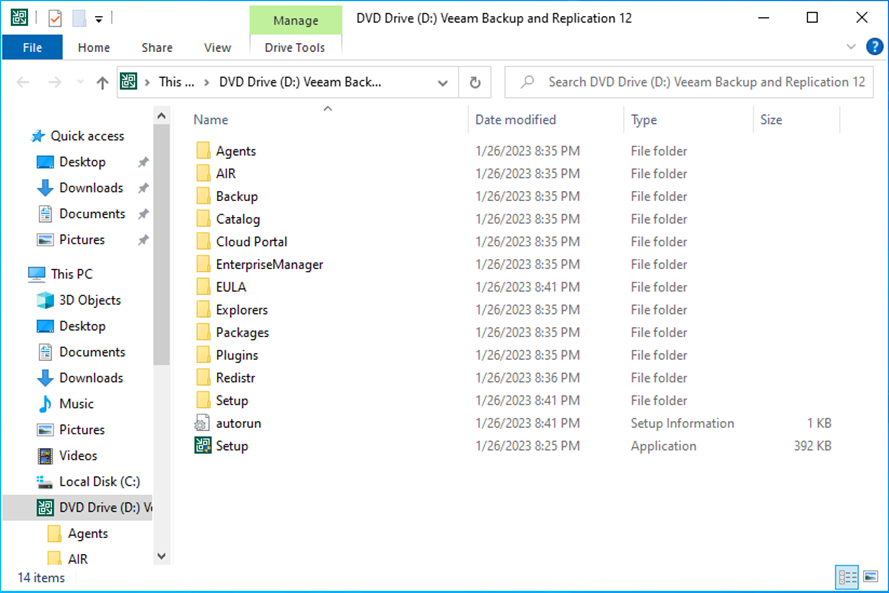Screen dimensions: 889x593
Task: Select the Explorers folder
Action: tap(242, 310)
